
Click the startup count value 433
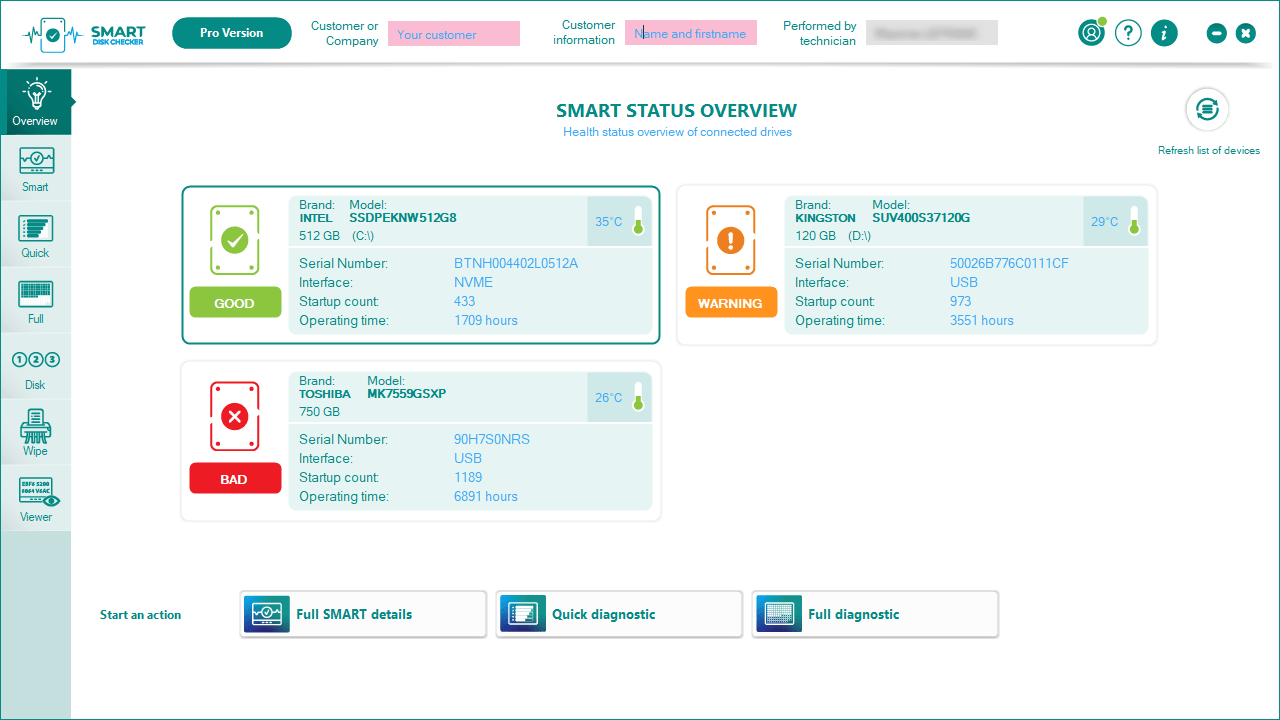[x=465, y=301]
